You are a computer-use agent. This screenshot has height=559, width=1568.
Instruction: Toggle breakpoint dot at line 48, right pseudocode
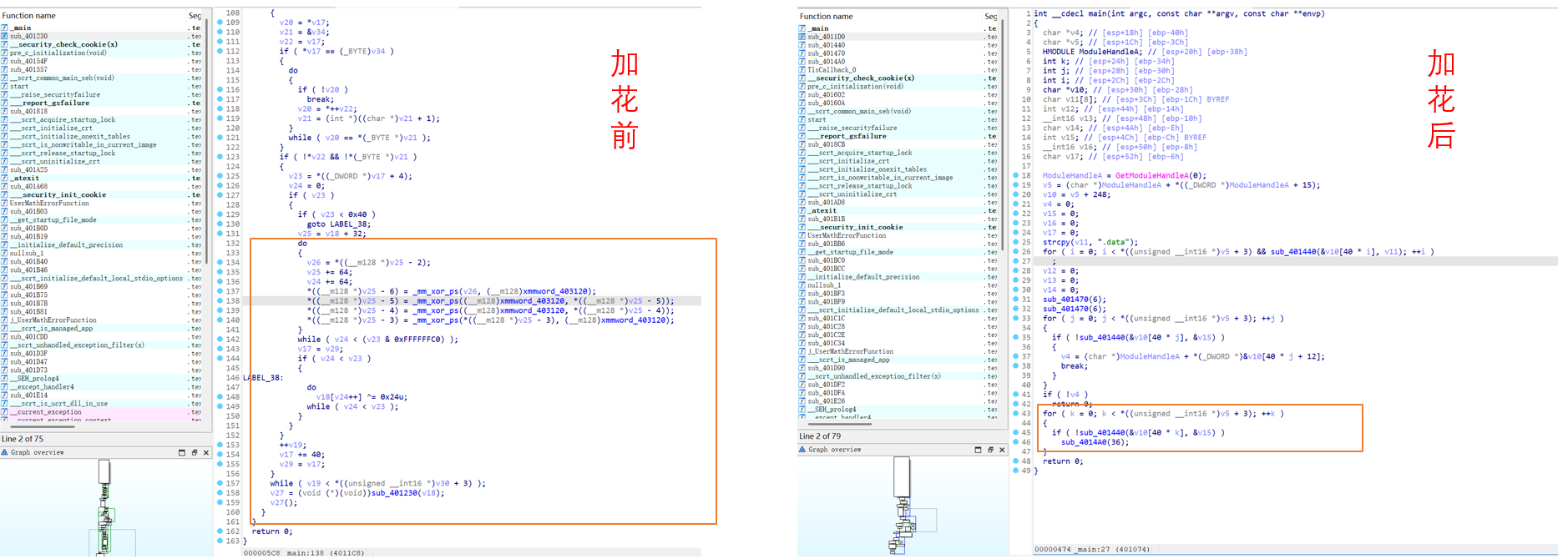tap(1015, 461)
